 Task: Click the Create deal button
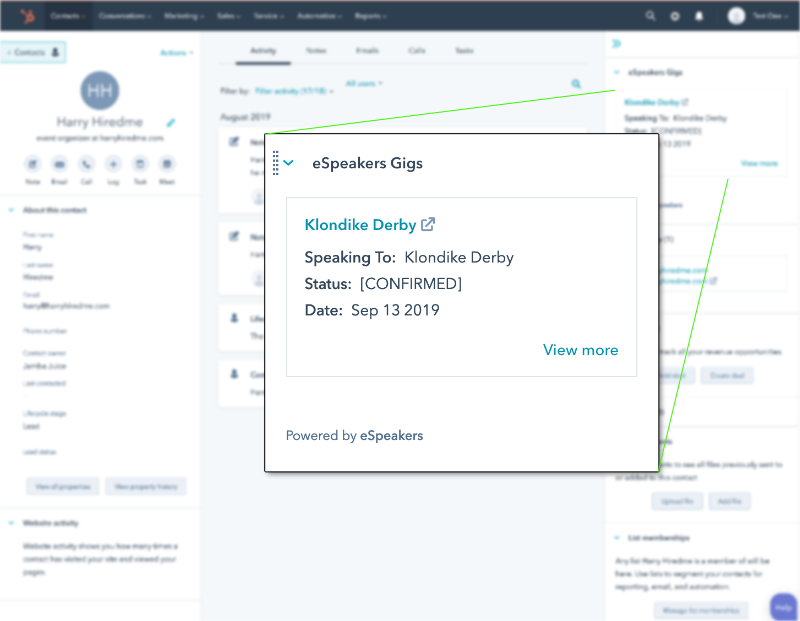[727, 376]
